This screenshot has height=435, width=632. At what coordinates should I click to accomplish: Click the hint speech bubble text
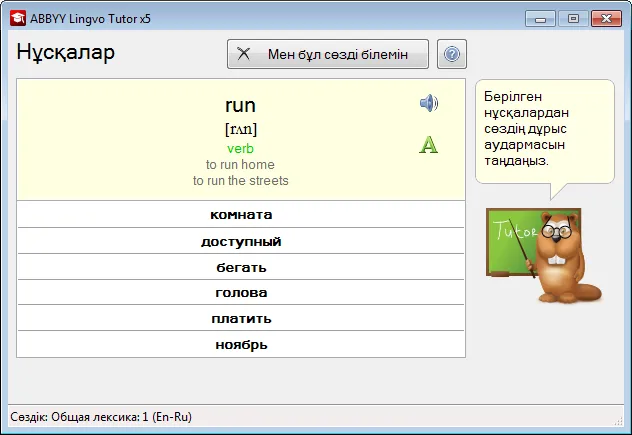[526, 129]
